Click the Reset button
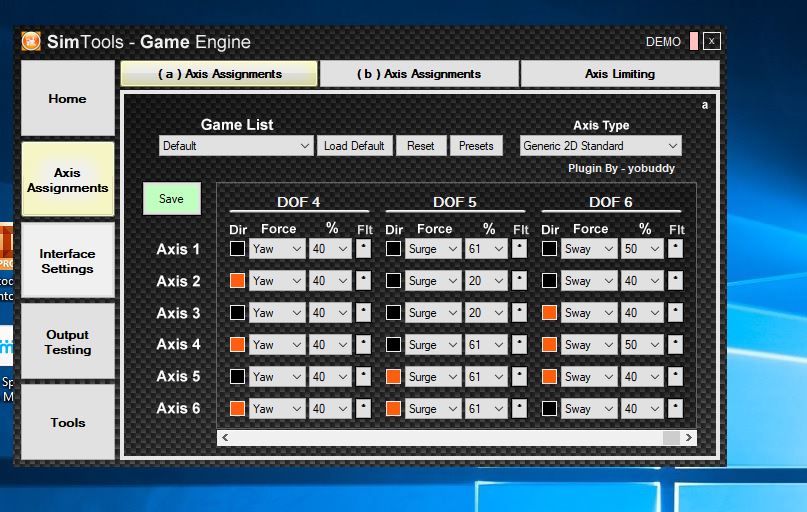The image size is (807, 512). (x=420, y=146)
